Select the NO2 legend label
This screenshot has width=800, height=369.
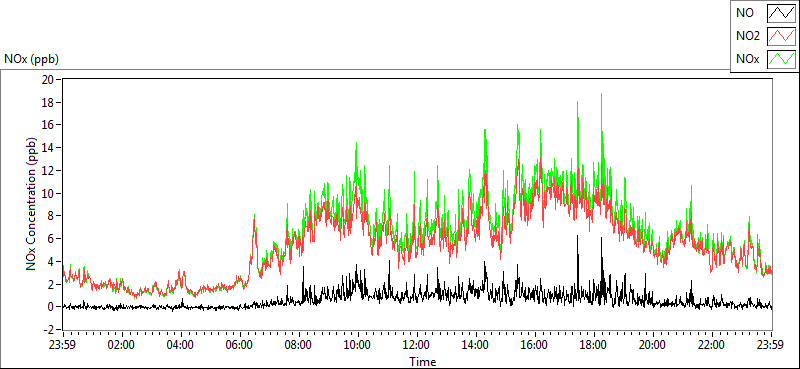[x=748, y=36]
